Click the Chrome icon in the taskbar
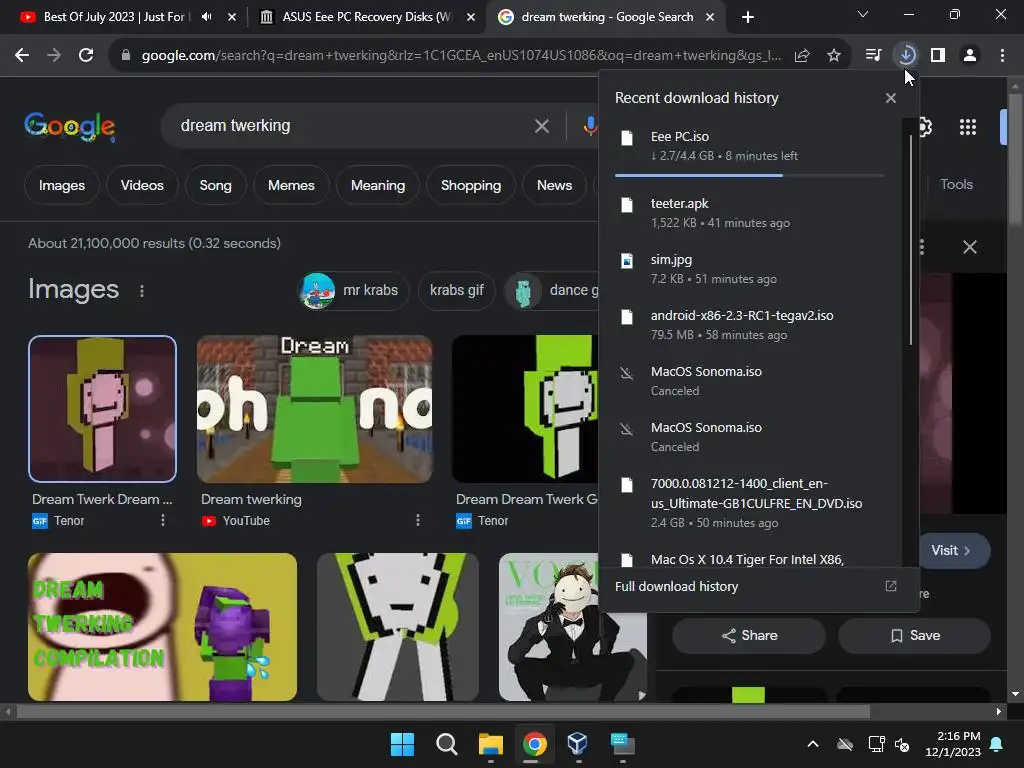This screenshot has height=768, width=1024. [534, 744]
